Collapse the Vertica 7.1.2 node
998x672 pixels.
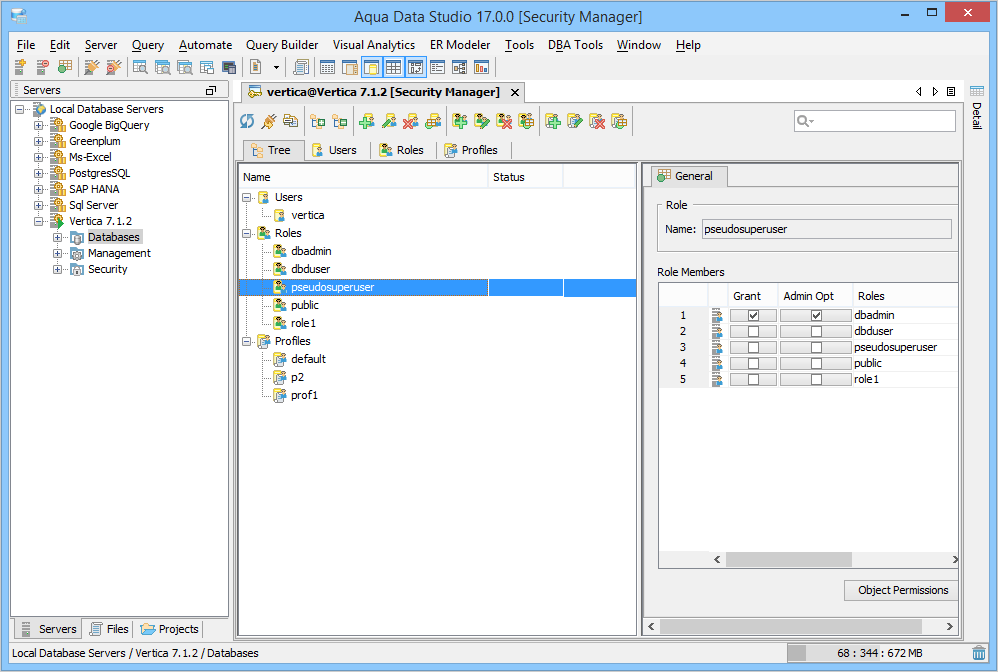point(39,221)
